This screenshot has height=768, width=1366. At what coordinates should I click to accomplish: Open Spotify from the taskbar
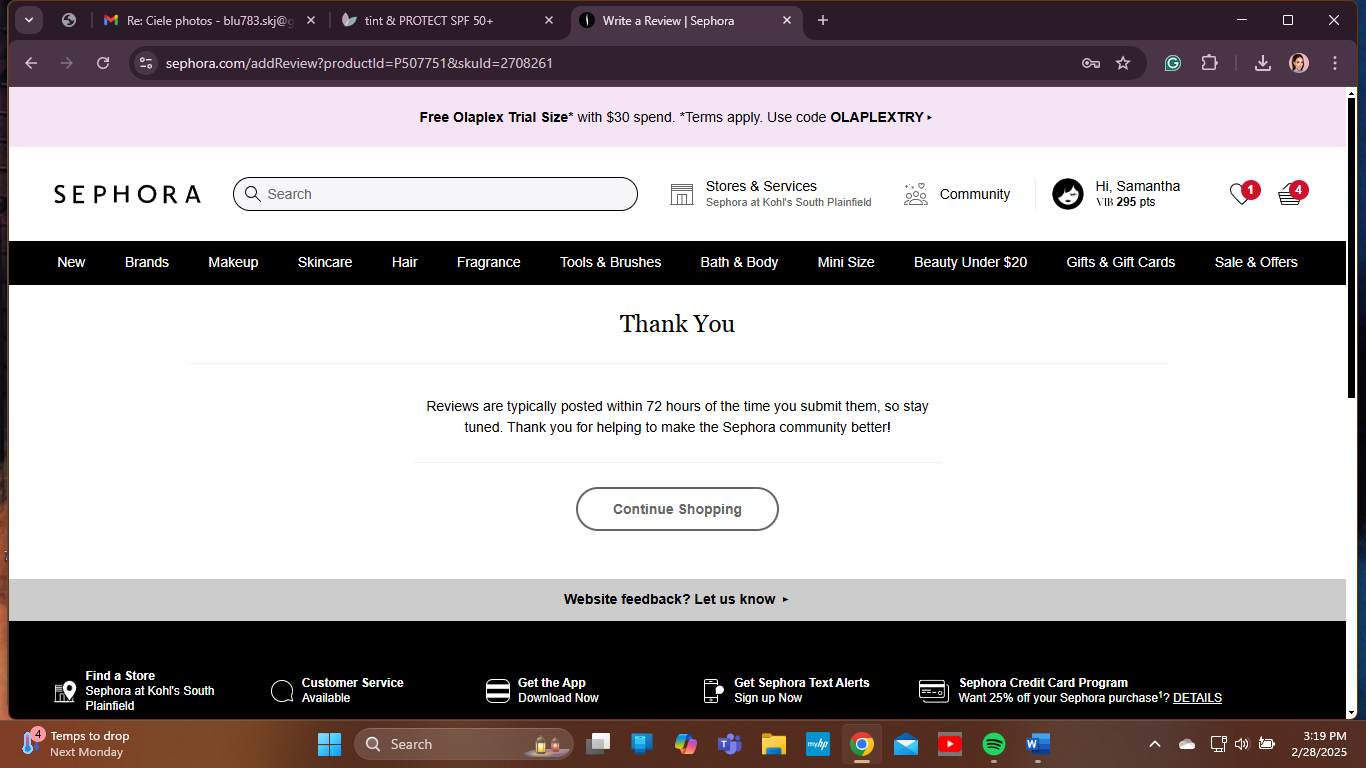pos(993,744)
